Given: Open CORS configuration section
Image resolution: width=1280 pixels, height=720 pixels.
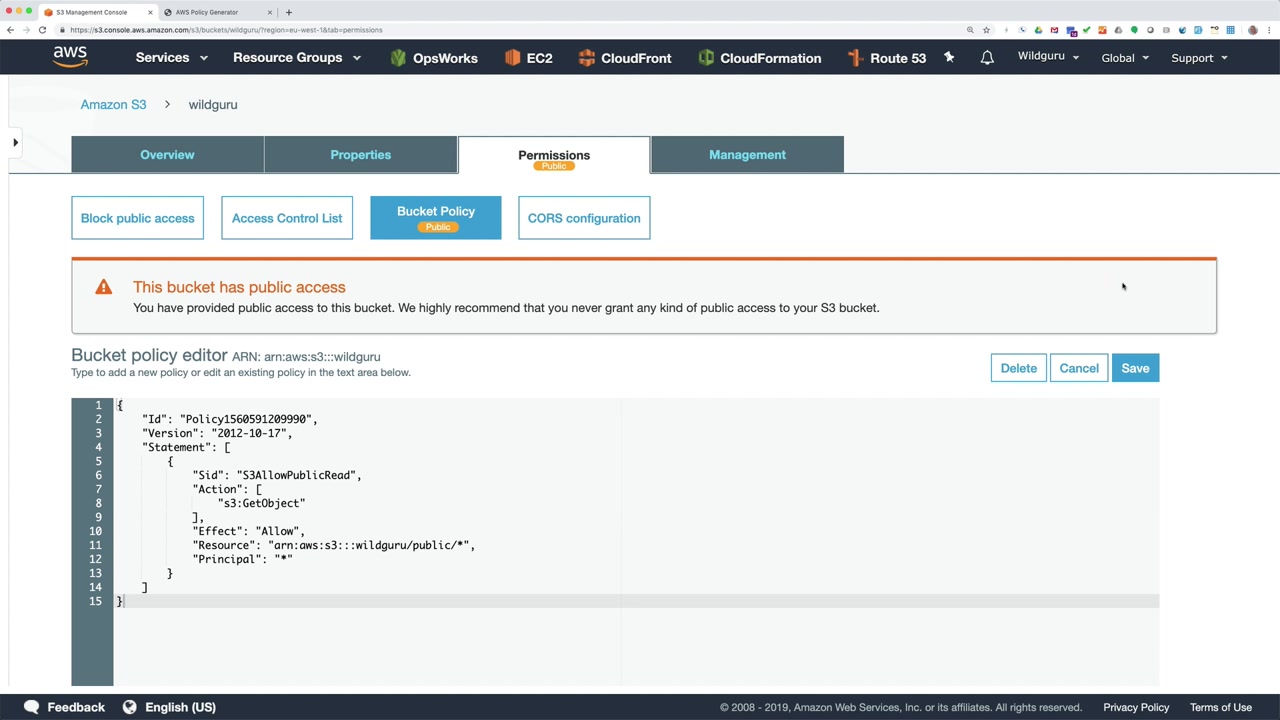Looking at the screenshot, I should 584,218.
